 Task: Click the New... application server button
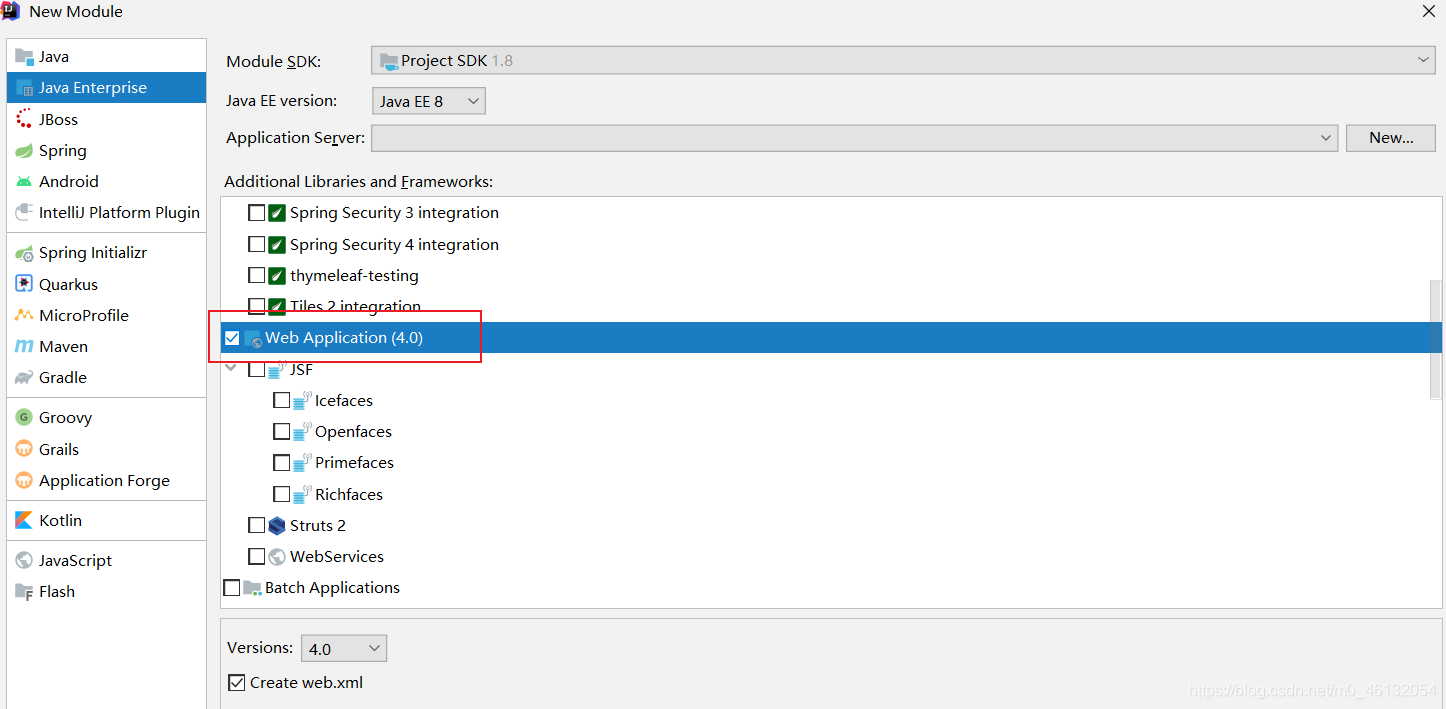click(1391, 138)
